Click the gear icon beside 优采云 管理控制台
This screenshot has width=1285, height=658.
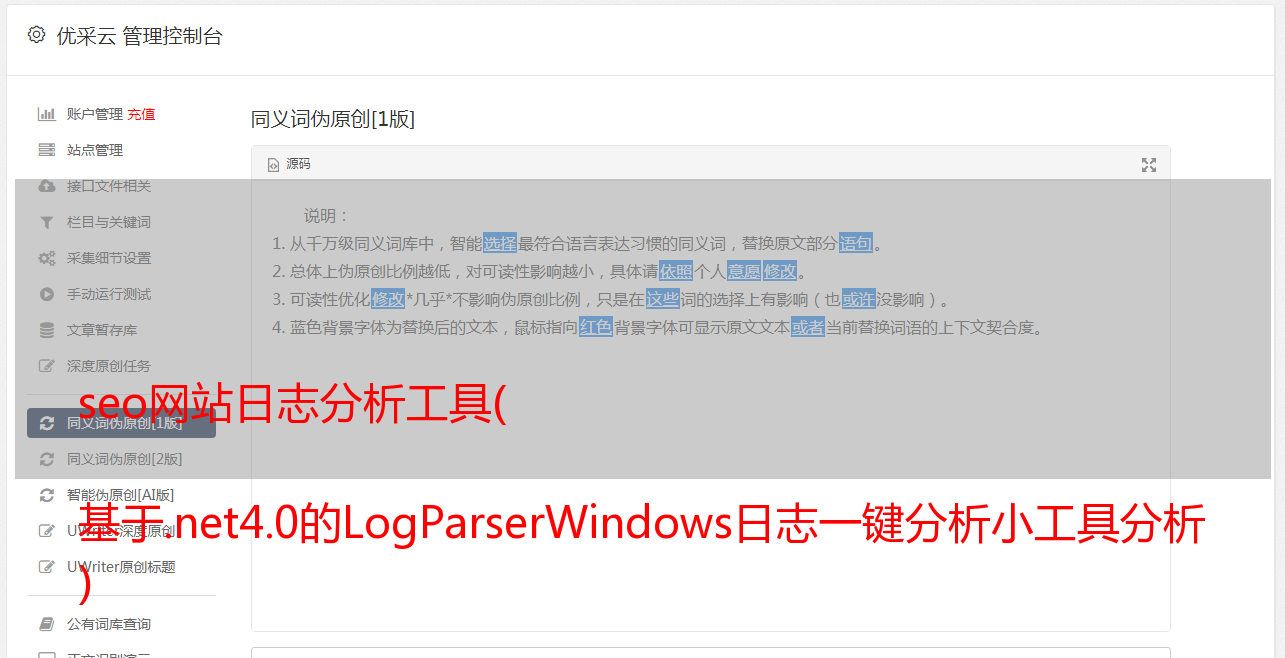[37, 35]
